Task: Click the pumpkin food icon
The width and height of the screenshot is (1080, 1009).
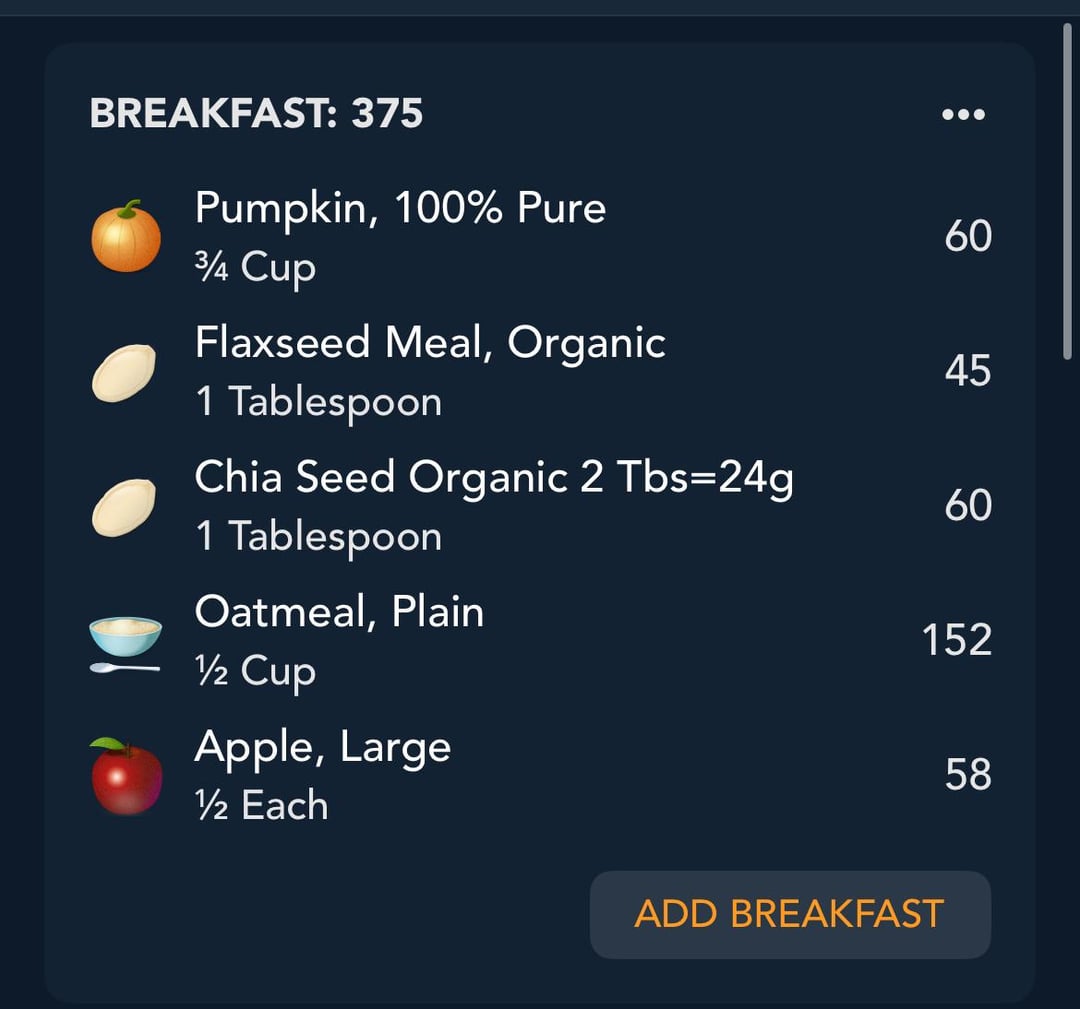Action: tap(126, 237)
